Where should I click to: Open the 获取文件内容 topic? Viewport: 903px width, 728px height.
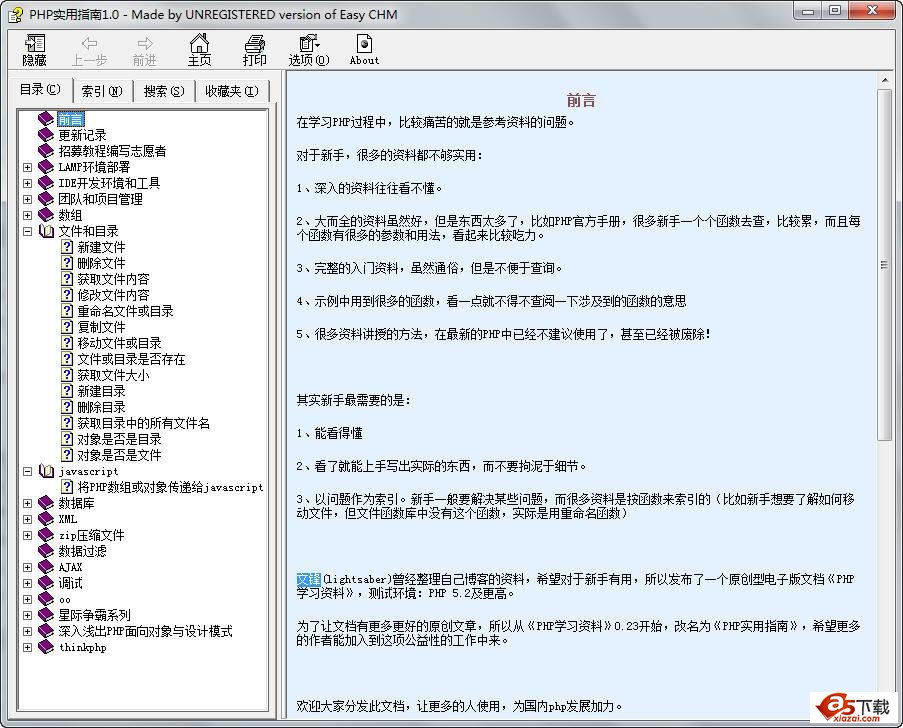pyautogui.click(x=113, y=279)
